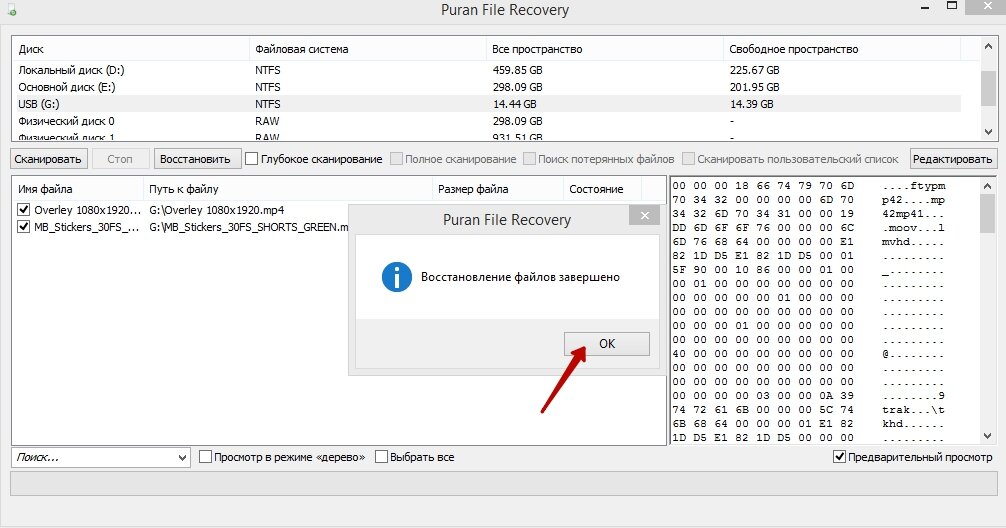The height and width of the screenshot is (528, 1006).
Task: Check the Выбрать все checkbox
Action: coord(381,457)
